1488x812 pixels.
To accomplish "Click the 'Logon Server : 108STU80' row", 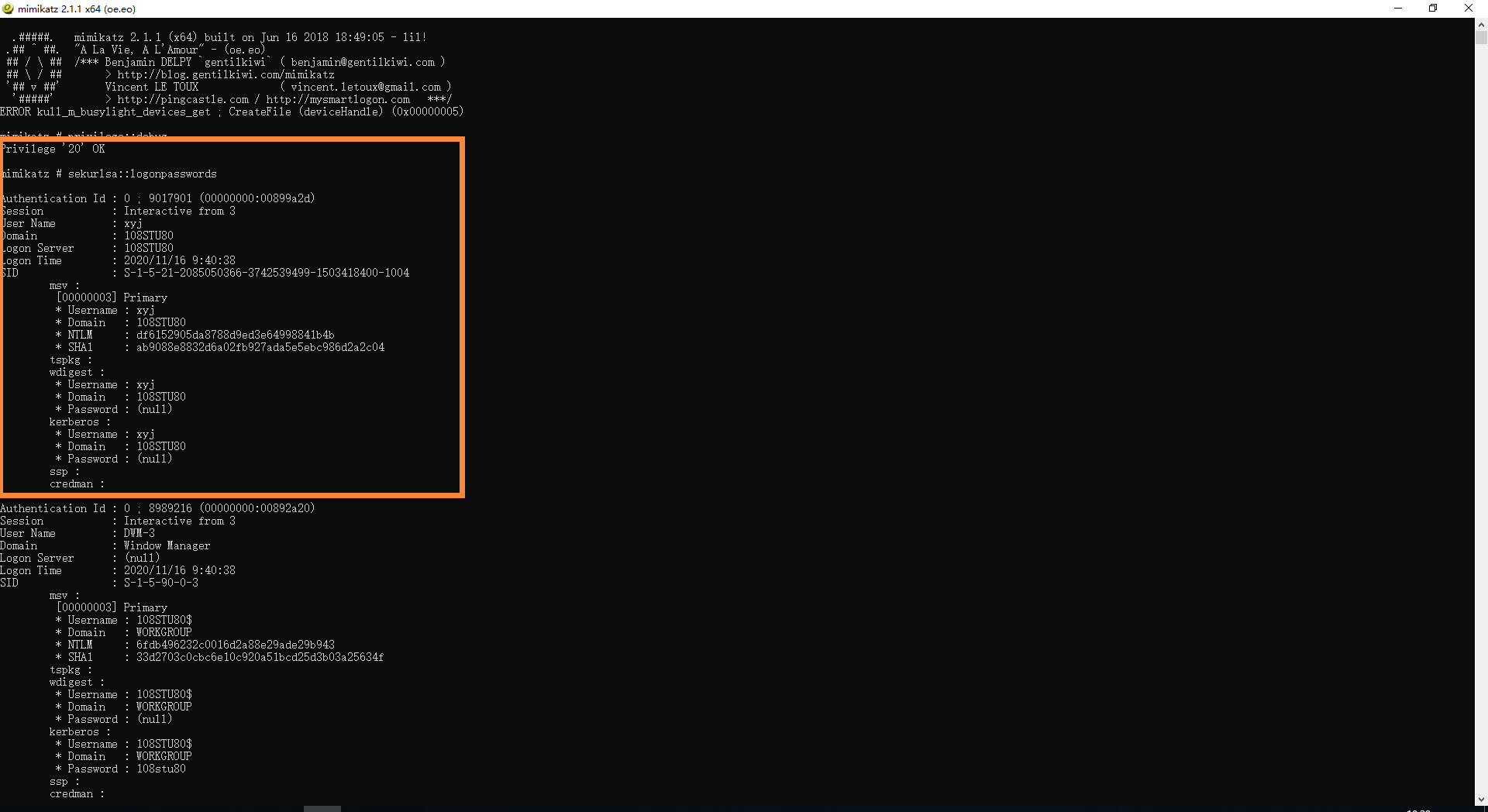I will point(87,248).
